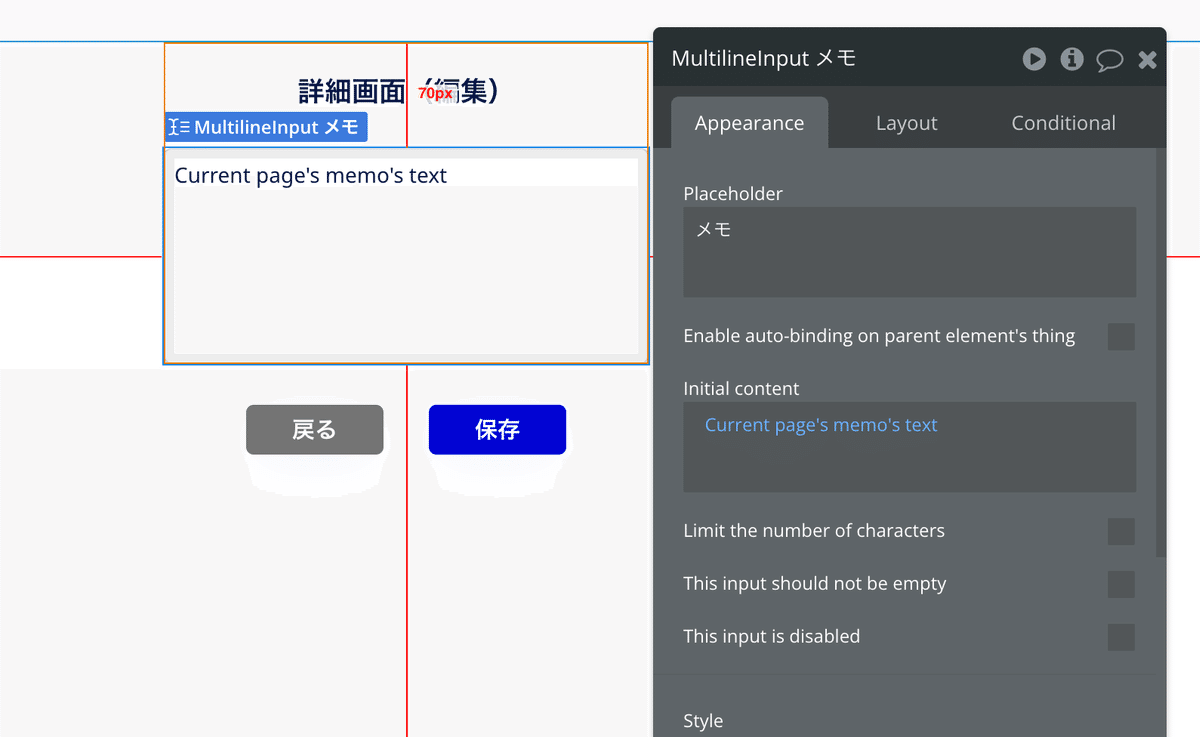Click the MultilineInput メモ element label
Viewport: 1200px width, 737px height.
pyautogui.click(x=267, y=127)
